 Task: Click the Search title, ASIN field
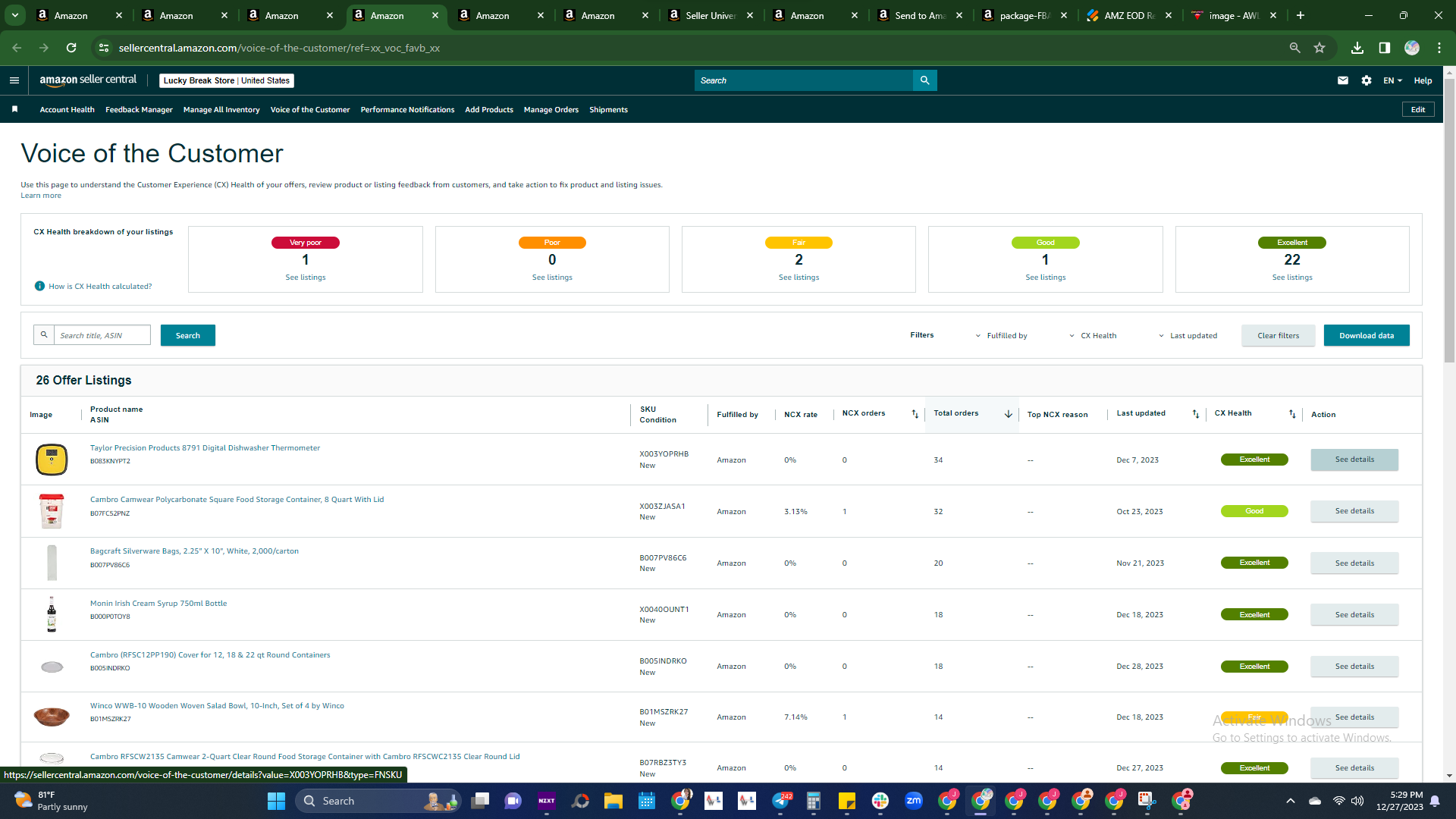[102, 335]
